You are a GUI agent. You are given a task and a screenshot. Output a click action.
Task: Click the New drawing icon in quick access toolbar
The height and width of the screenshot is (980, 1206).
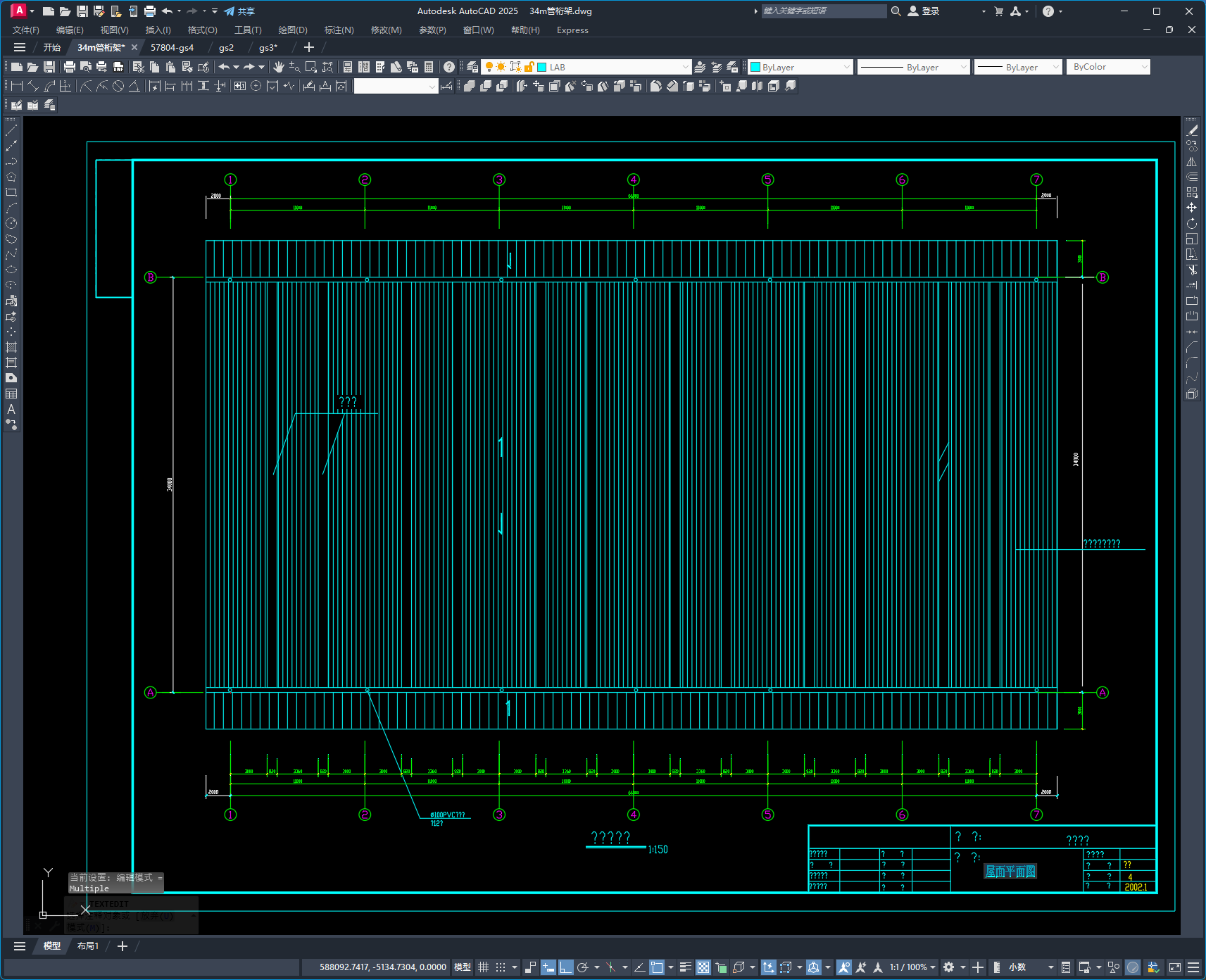click(x=48, y=11)
